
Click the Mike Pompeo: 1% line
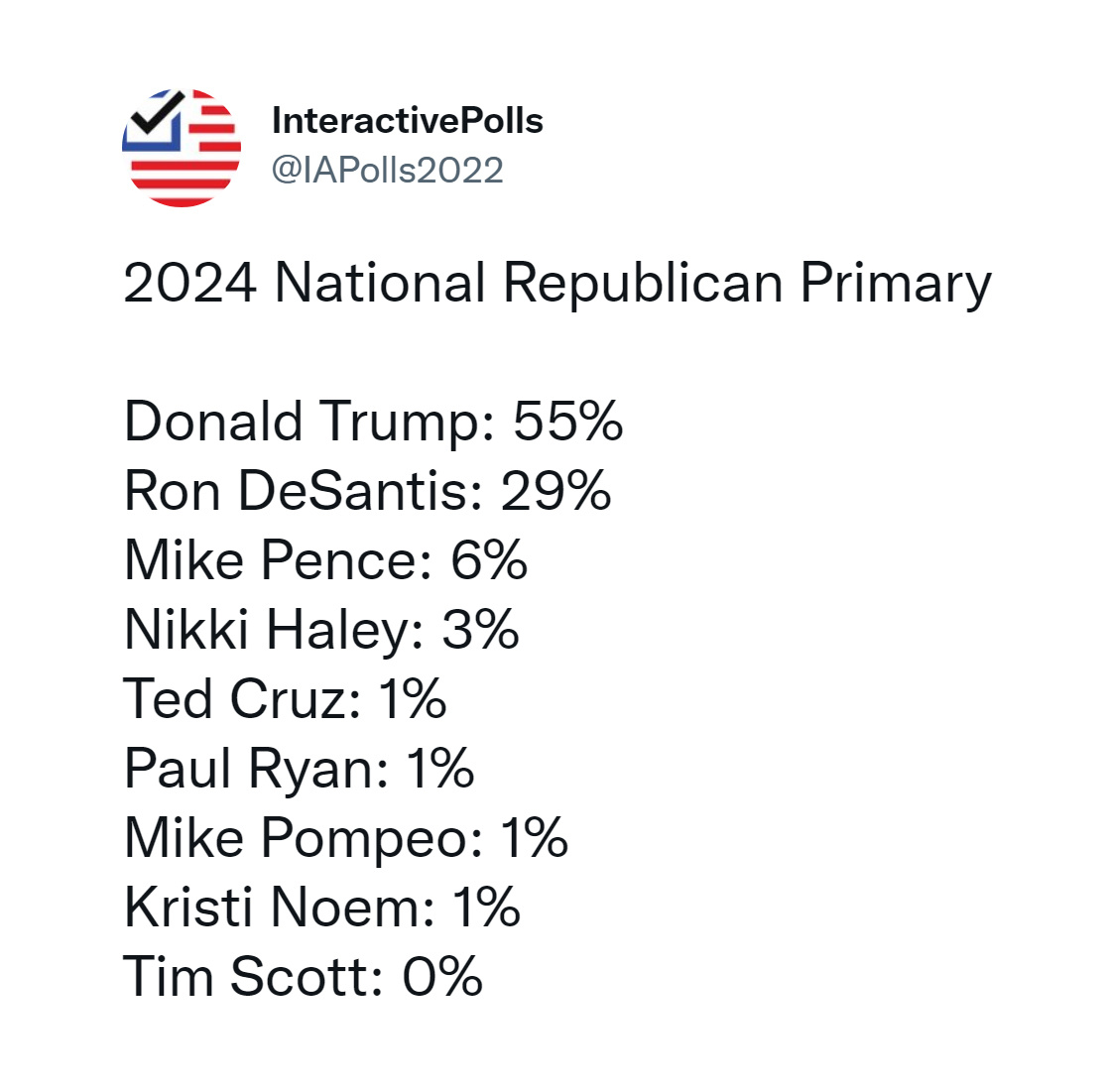coord(345,838)
